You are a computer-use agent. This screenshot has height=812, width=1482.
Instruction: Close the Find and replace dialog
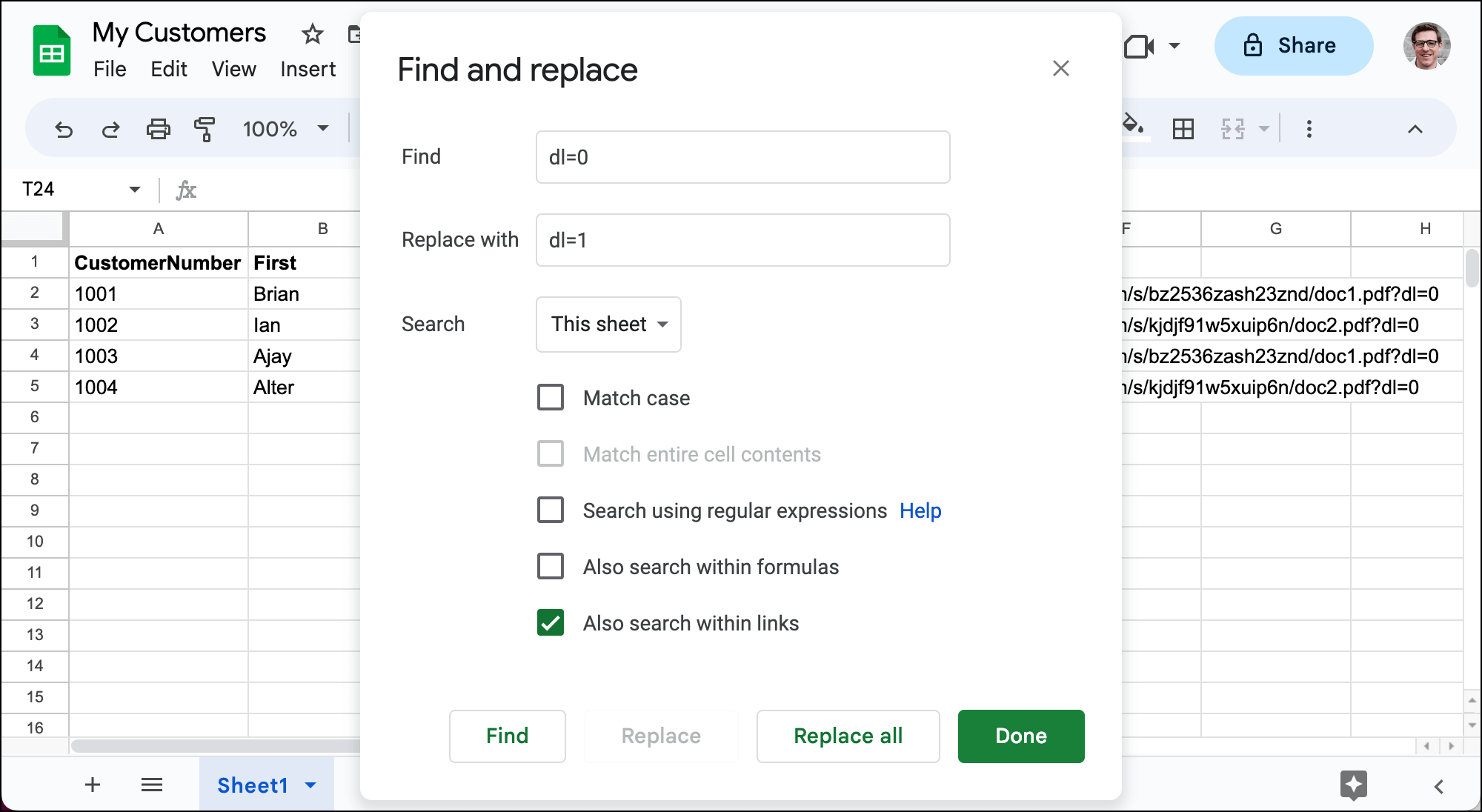click(x=1061, y=68)
